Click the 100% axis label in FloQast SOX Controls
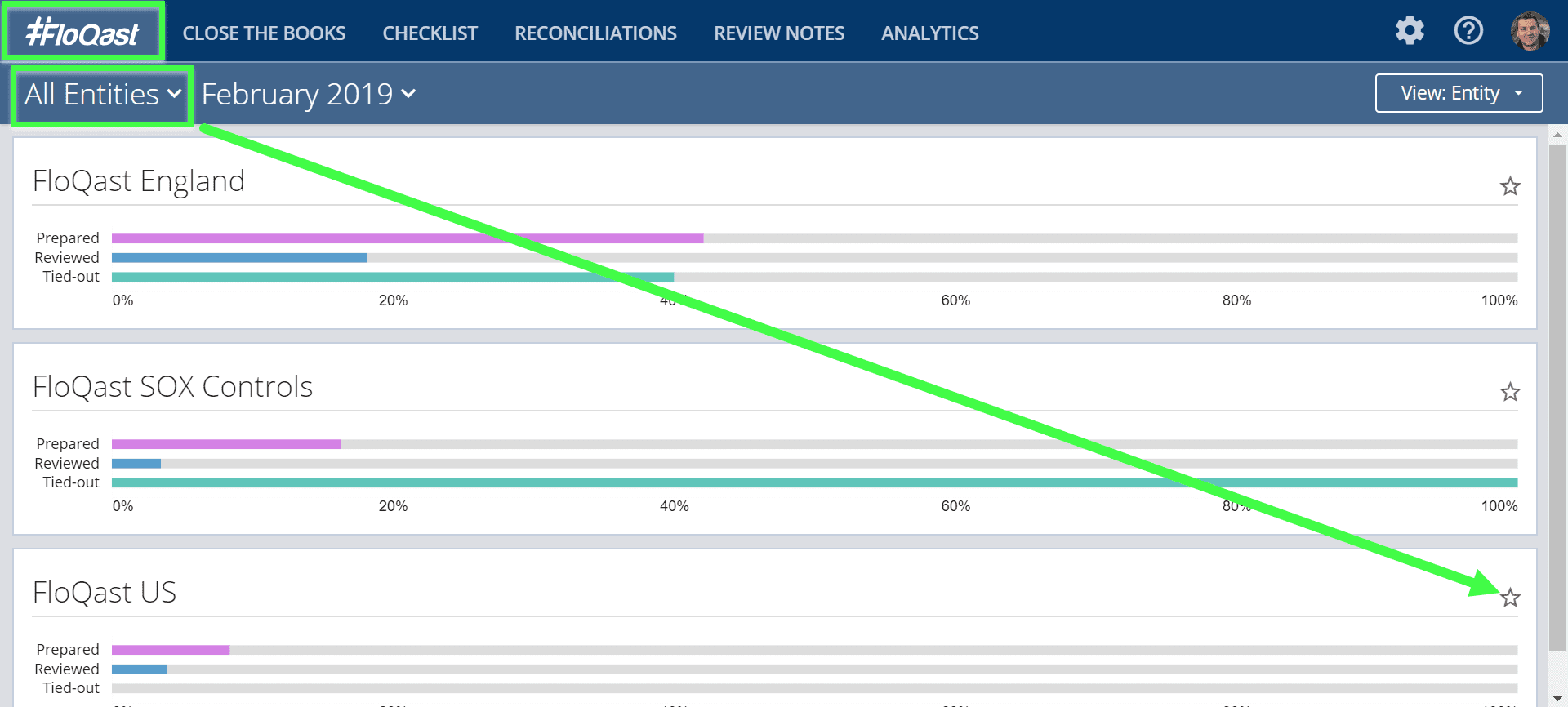The image size is (1568, 707). point(1499,506)
